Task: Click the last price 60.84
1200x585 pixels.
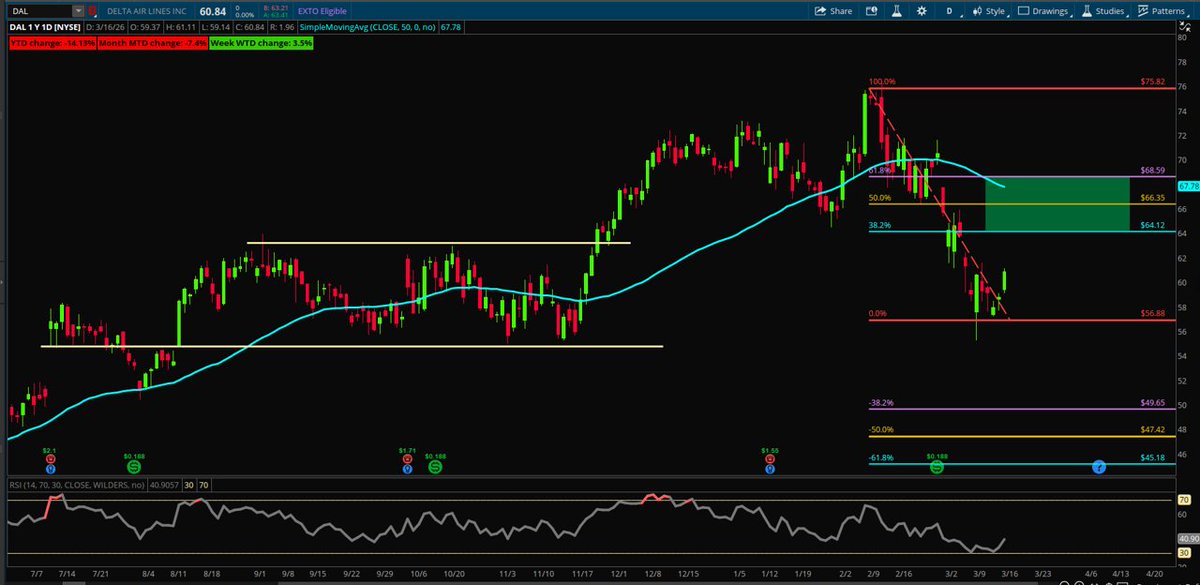Action: (x=211, y=10)
